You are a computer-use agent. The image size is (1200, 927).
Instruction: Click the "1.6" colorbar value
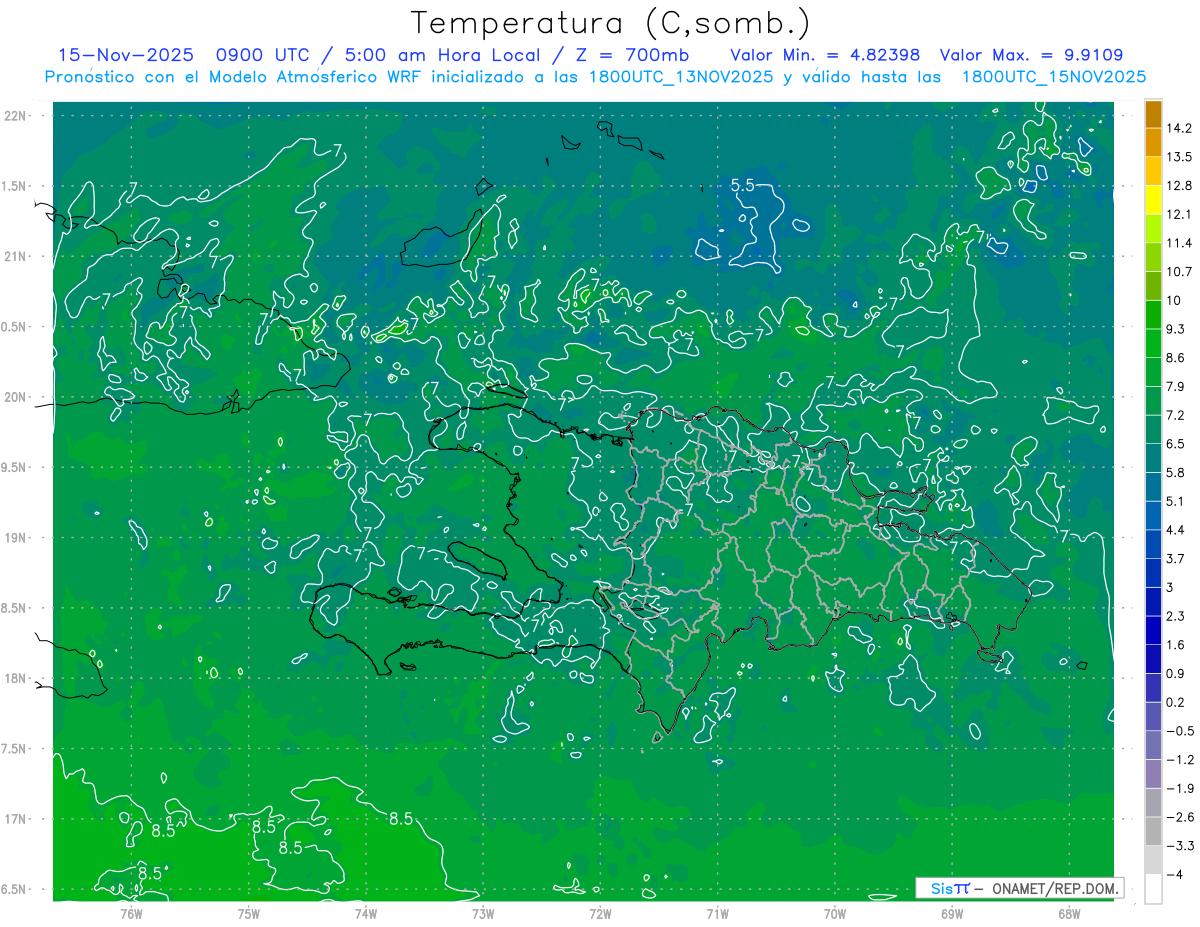coord(1176,645)
